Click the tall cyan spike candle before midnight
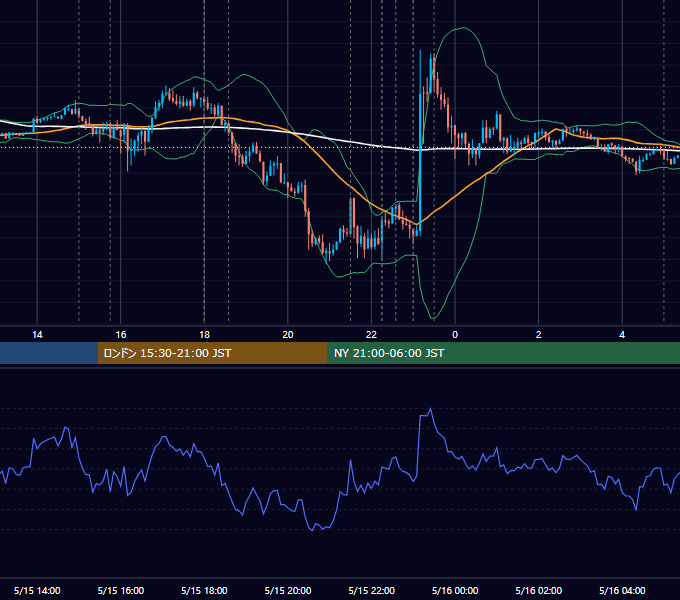The width and height of the screenshot is (680, 600). (420, 143)
